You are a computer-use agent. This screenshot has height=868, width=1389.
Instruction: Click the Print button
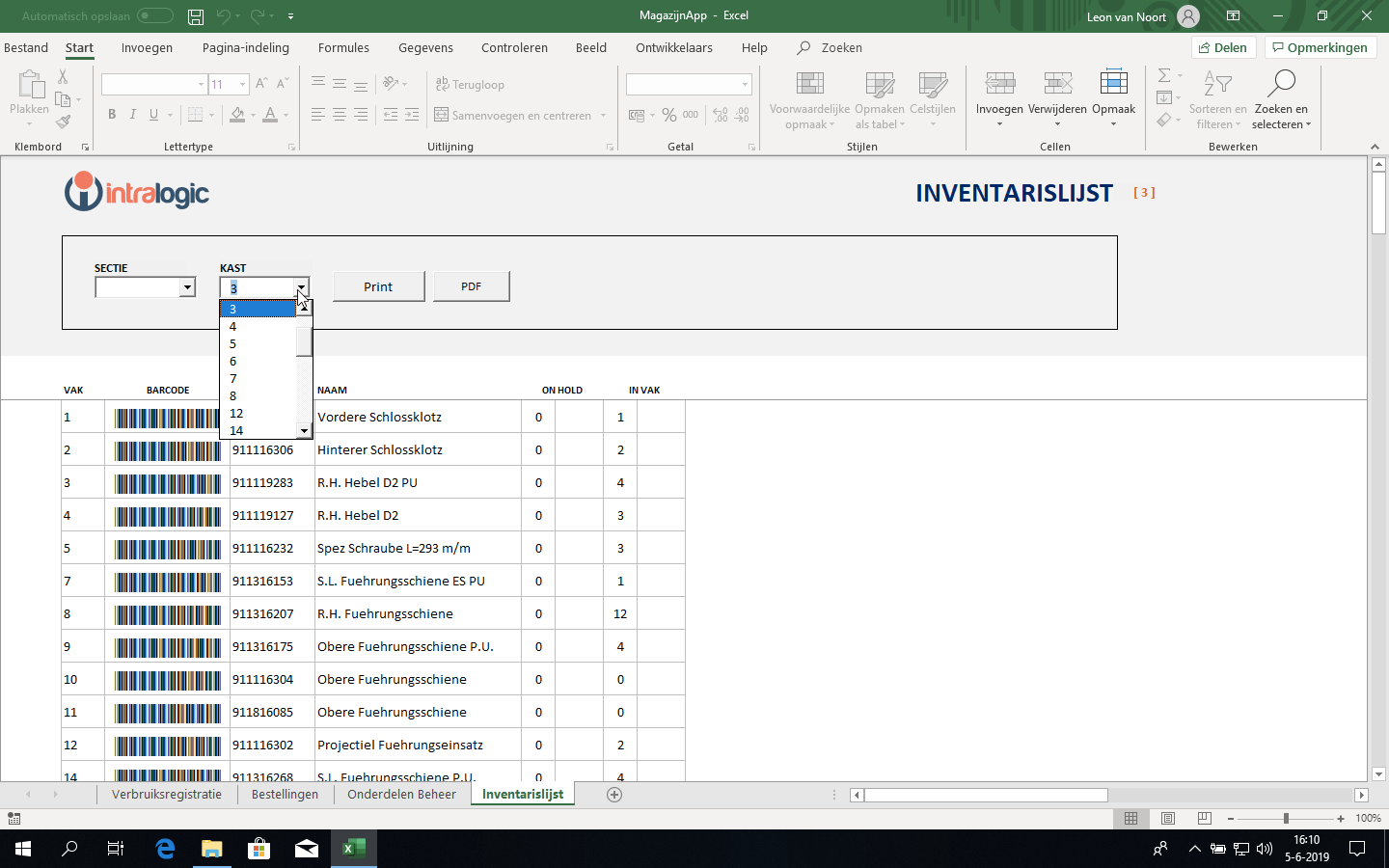click(378, 286)
